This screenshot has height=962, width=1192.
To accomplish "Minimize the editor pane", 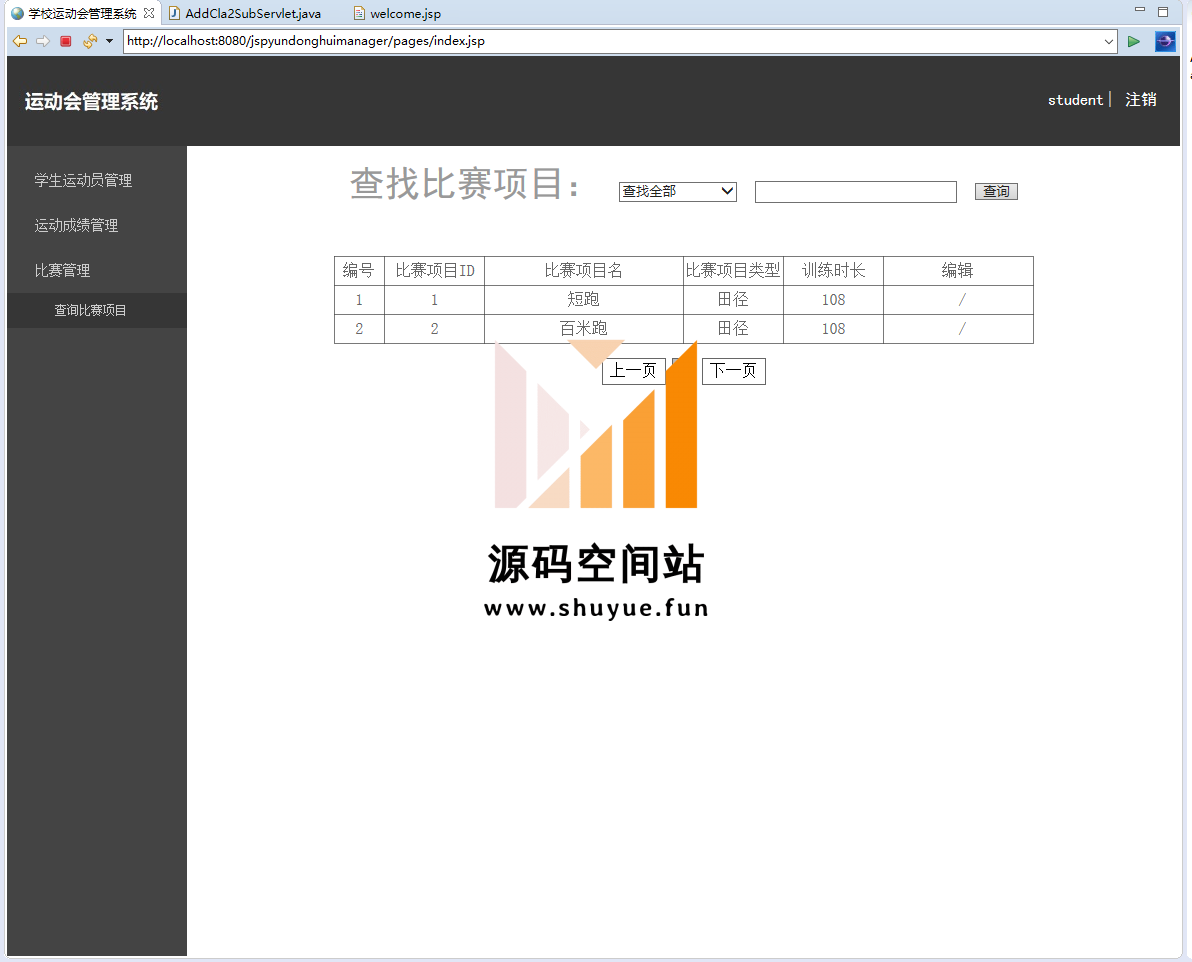I will [x=1140, y=10].
